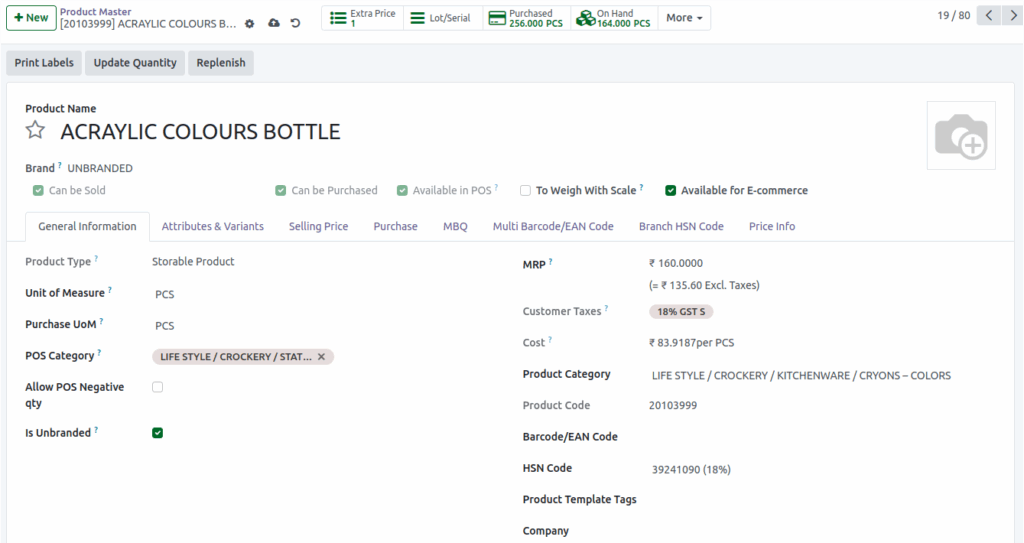Toggle the Can be Sold checkbox
This screenshot has height=543, width=1024.
tap(38, 191)
